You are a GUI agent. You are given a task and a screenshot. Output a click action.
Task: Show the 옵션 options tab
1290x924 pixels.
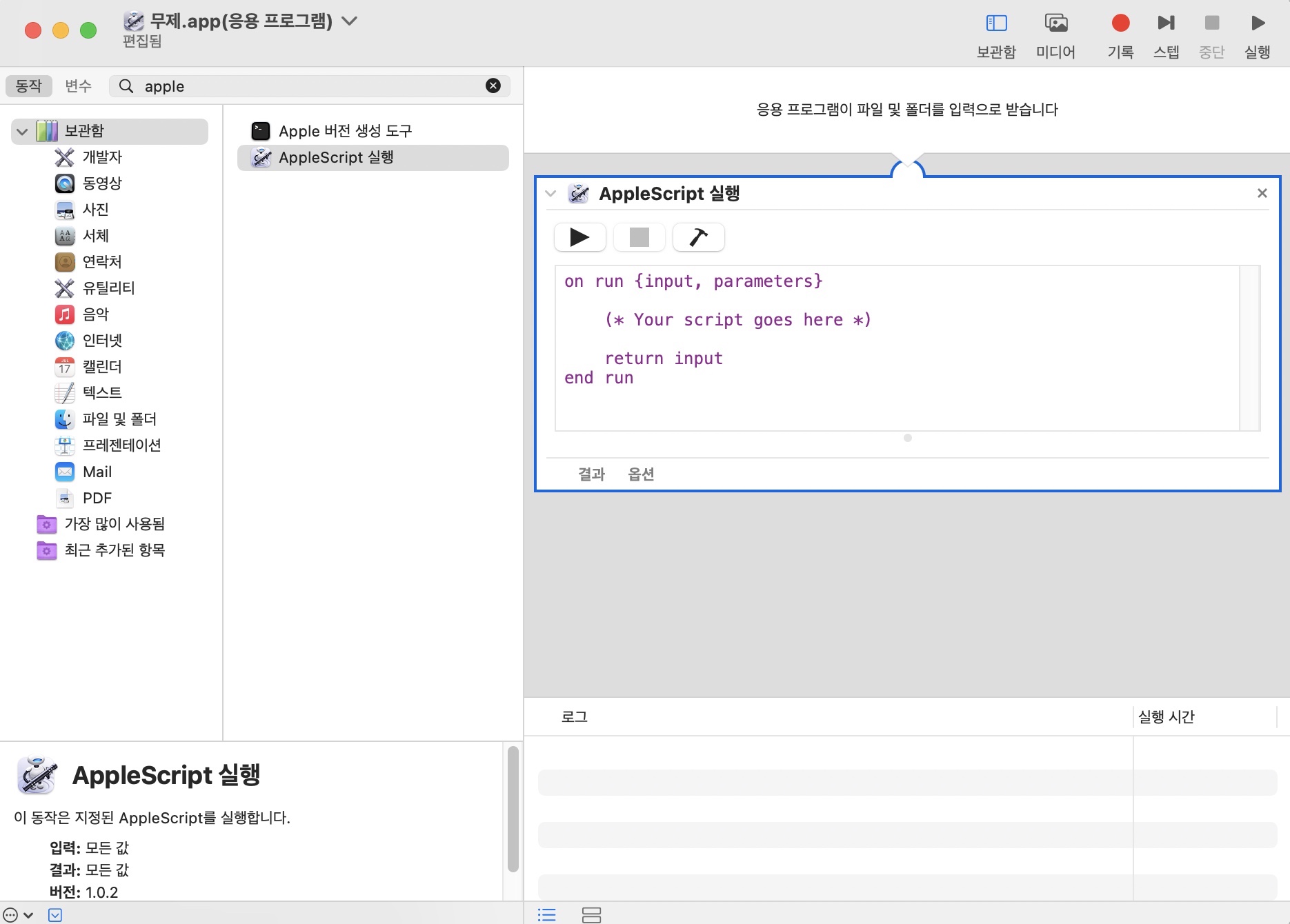pyautogui.click(x=641, y=474)
